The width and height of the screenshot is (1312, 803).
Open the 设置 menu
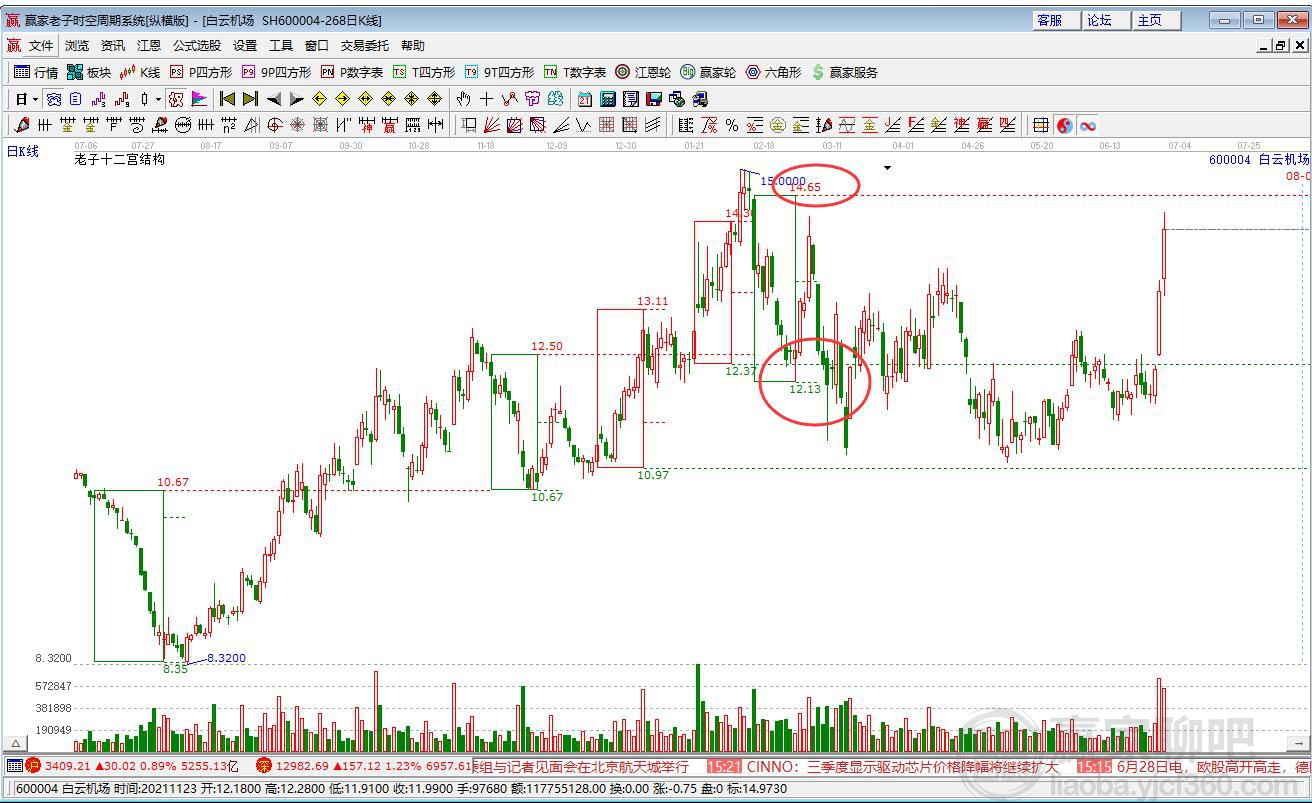[x=245, y=45]
